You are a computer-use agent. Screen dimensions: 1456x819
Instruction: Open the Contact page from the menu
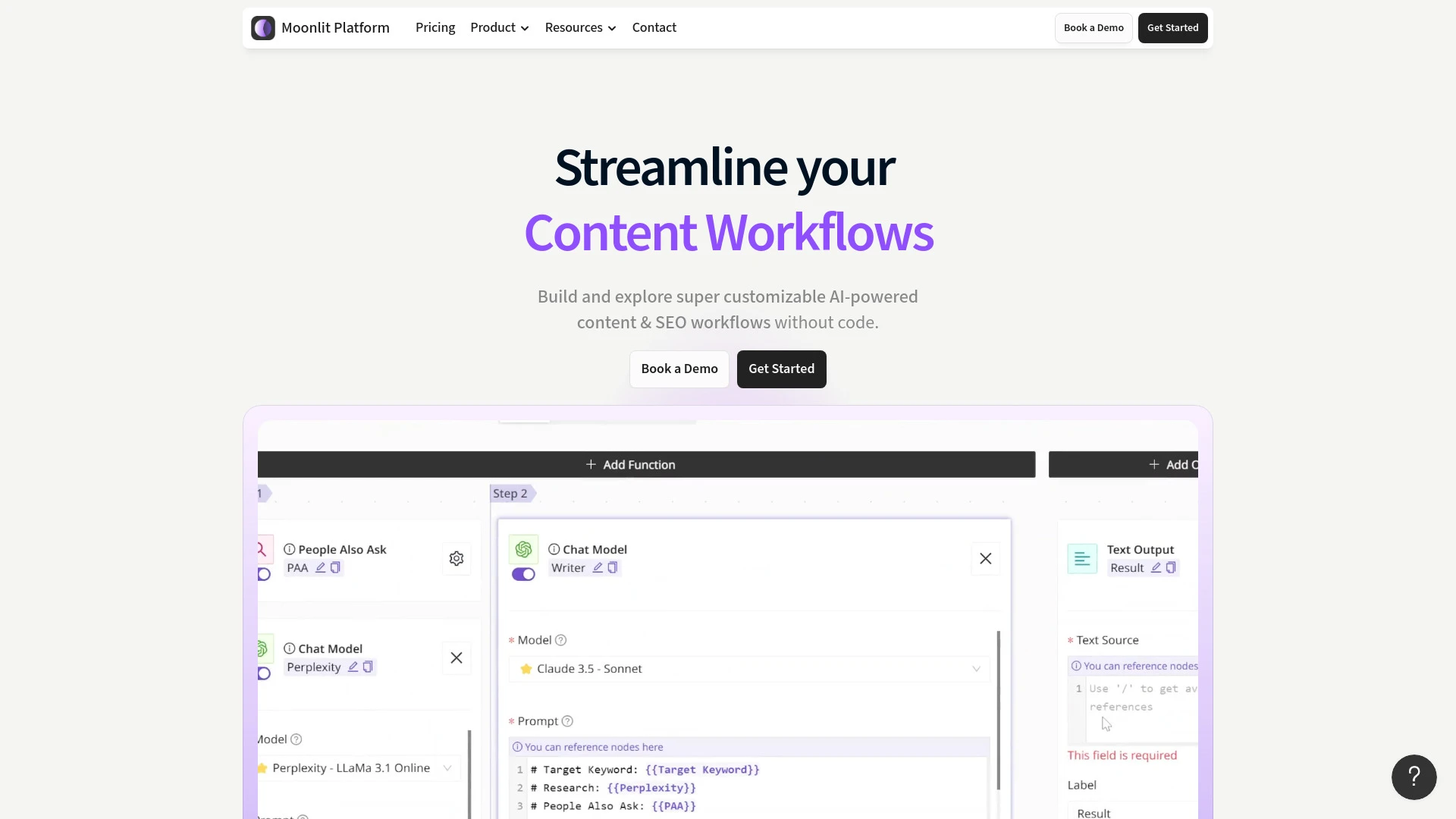tap(654, 27)
